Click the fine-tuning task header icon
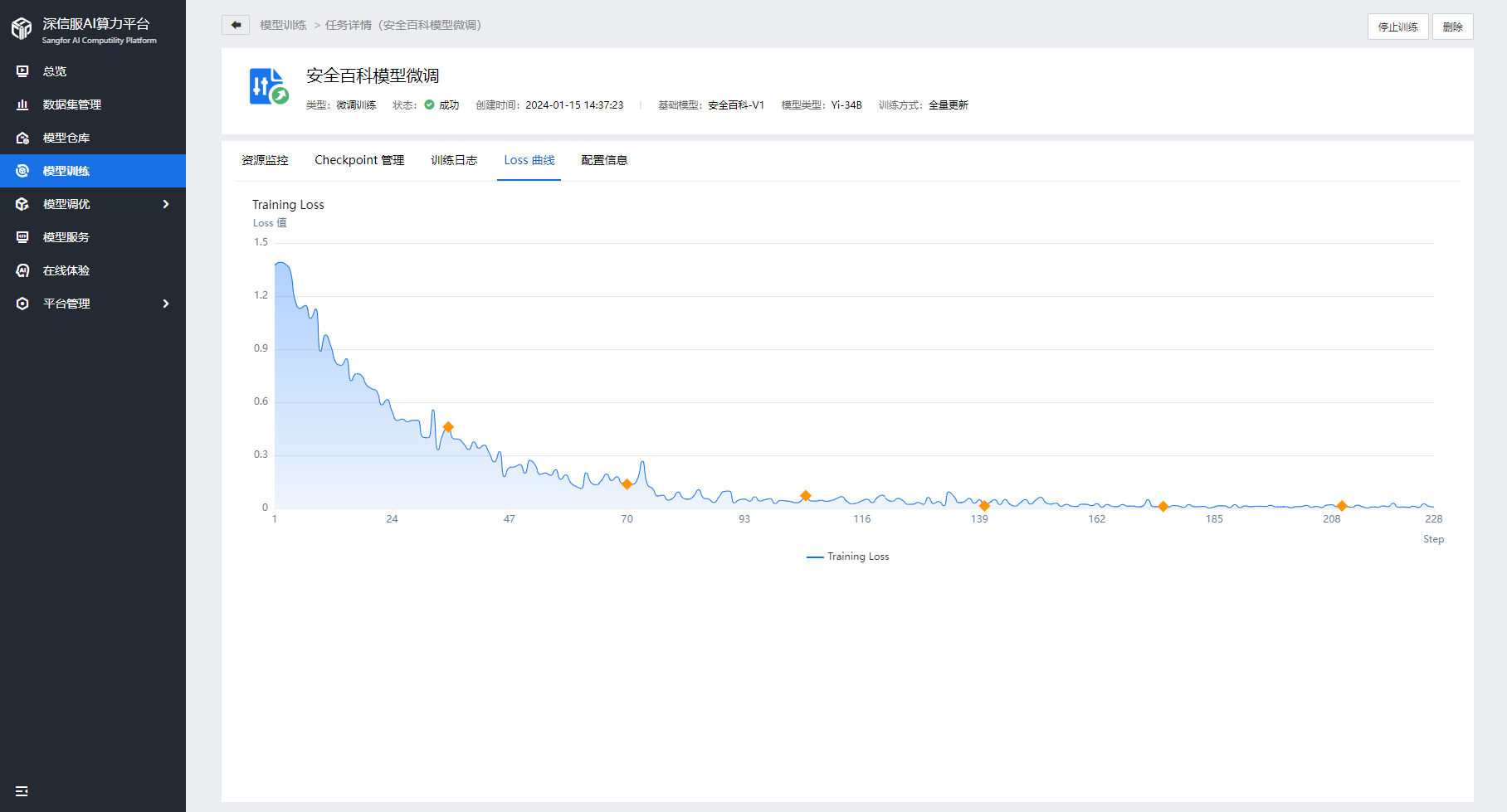 [x=268, y=86]
